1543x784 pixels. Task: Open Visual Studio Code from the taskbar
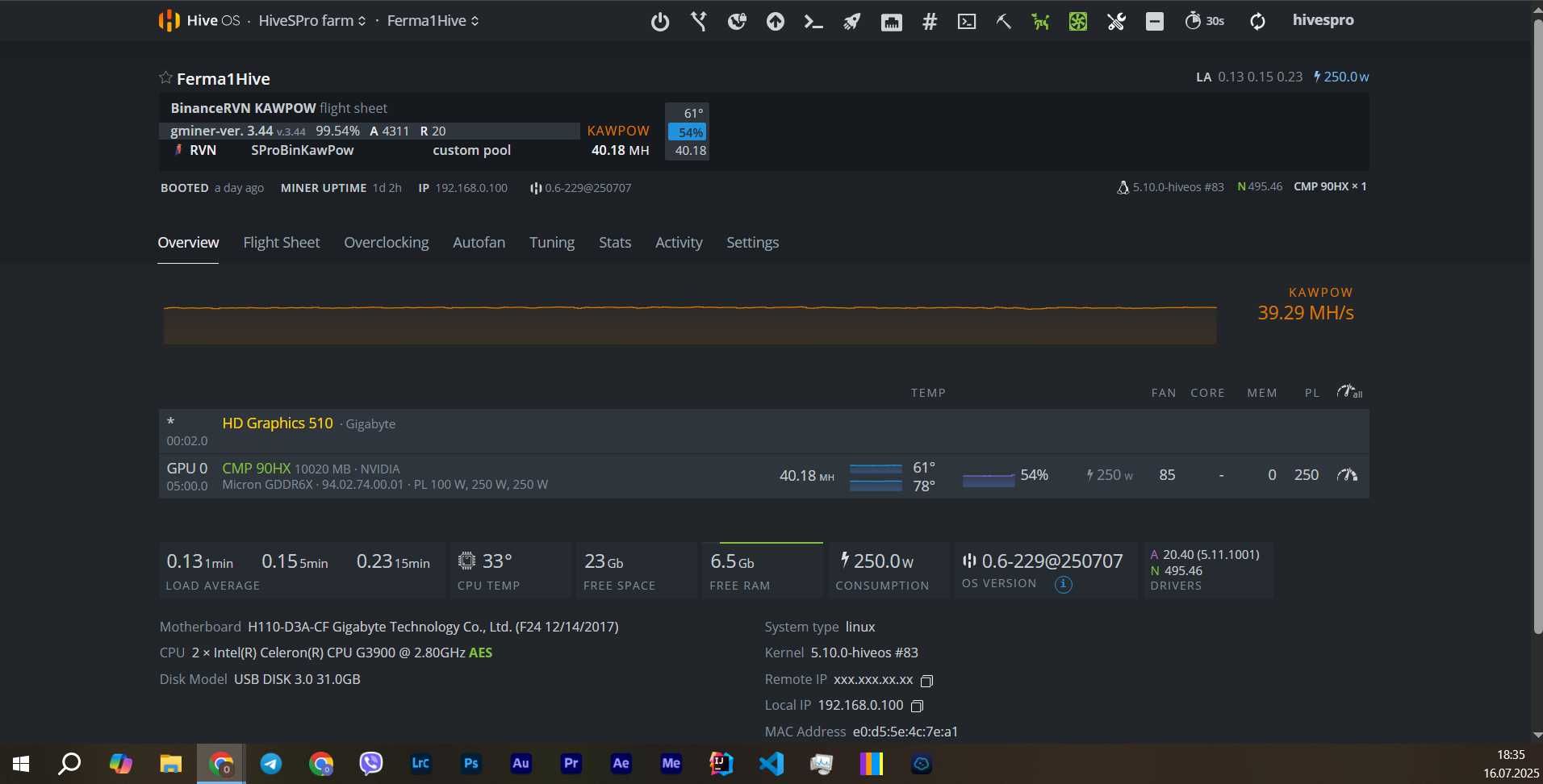click(771, 763)
